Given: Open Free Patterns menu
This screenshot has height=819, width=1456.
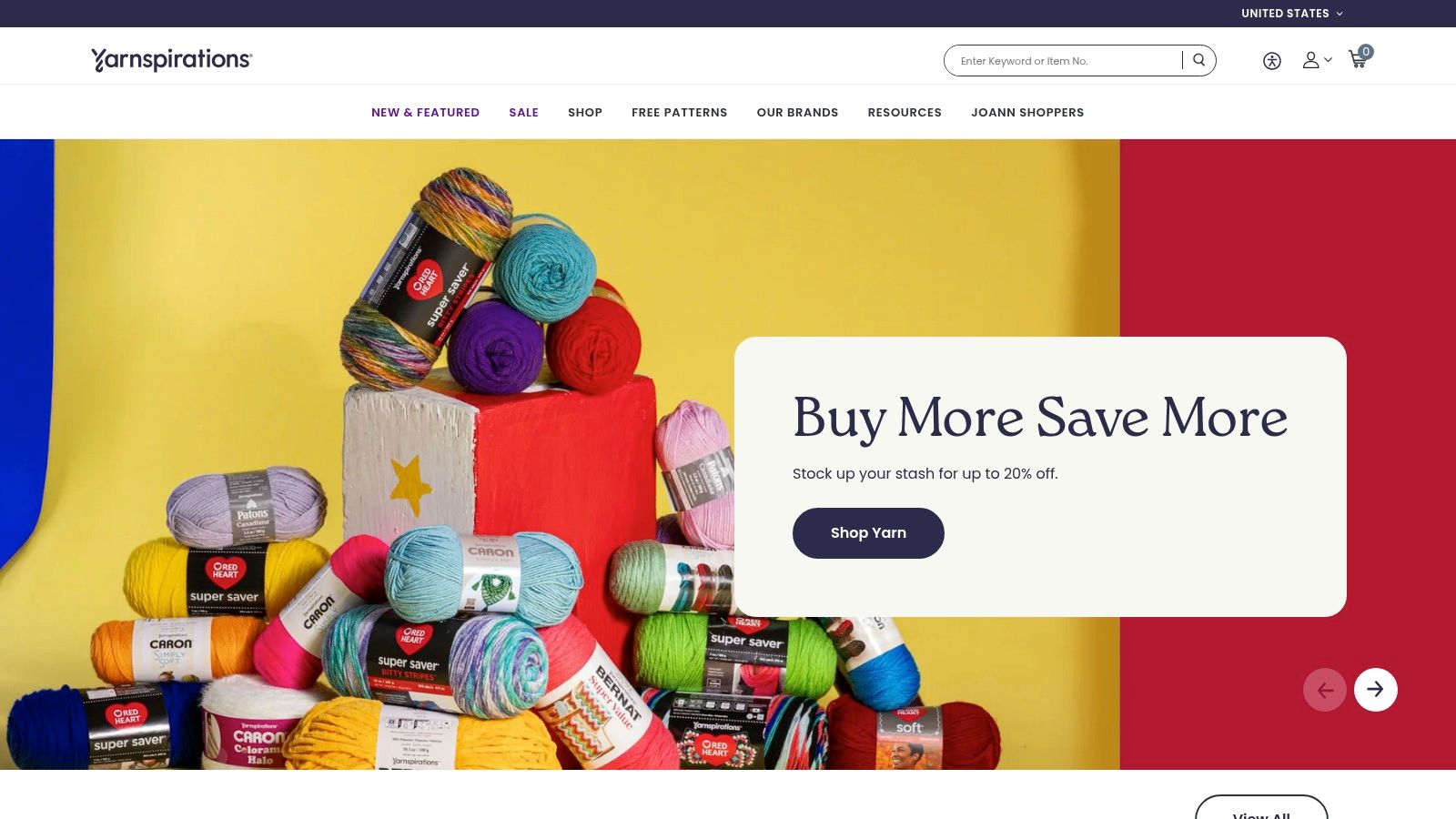Looking at the screenshot, I should pos(679,112).
